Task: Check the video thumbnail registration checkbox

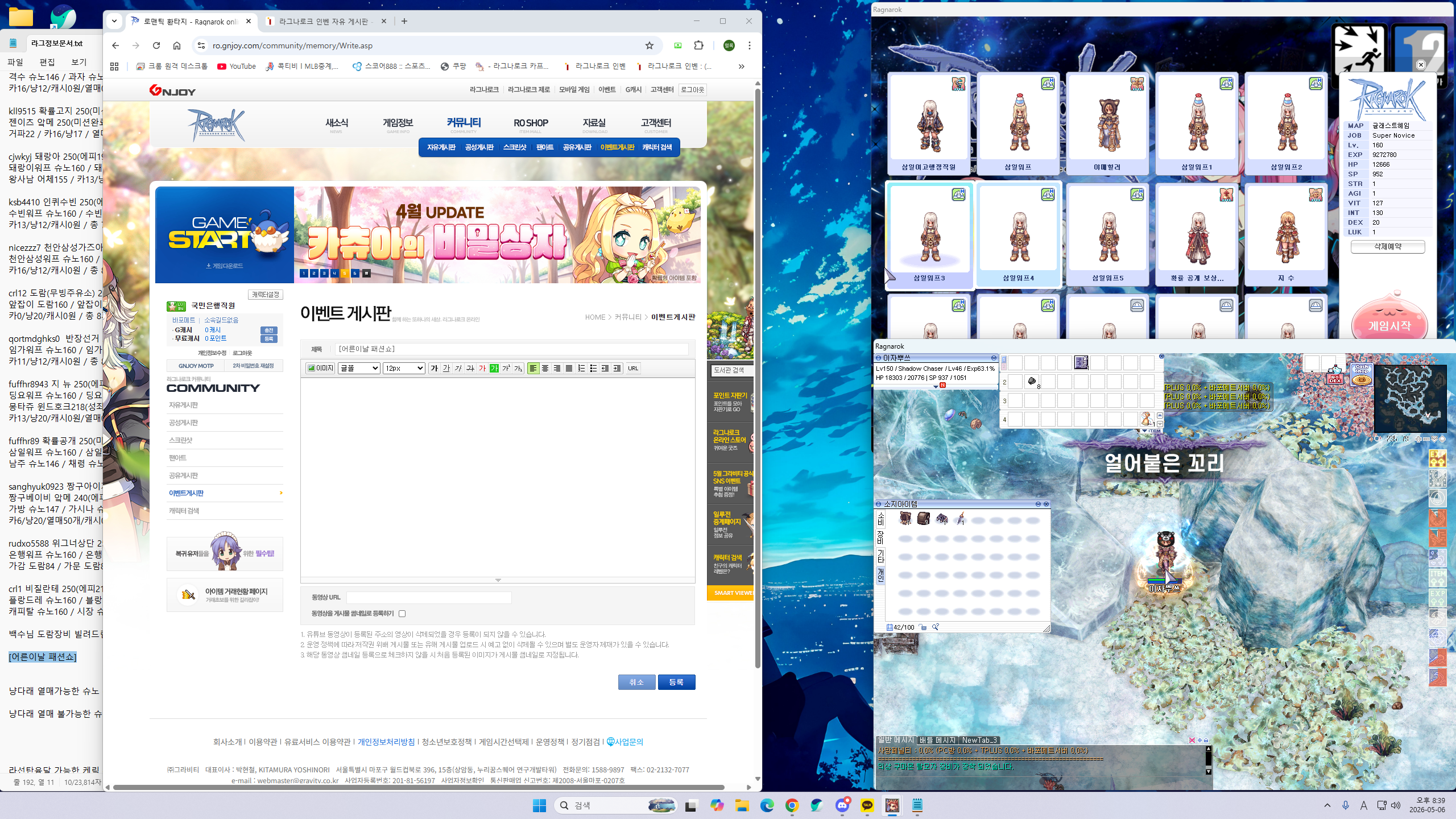Action: (402, 614)
